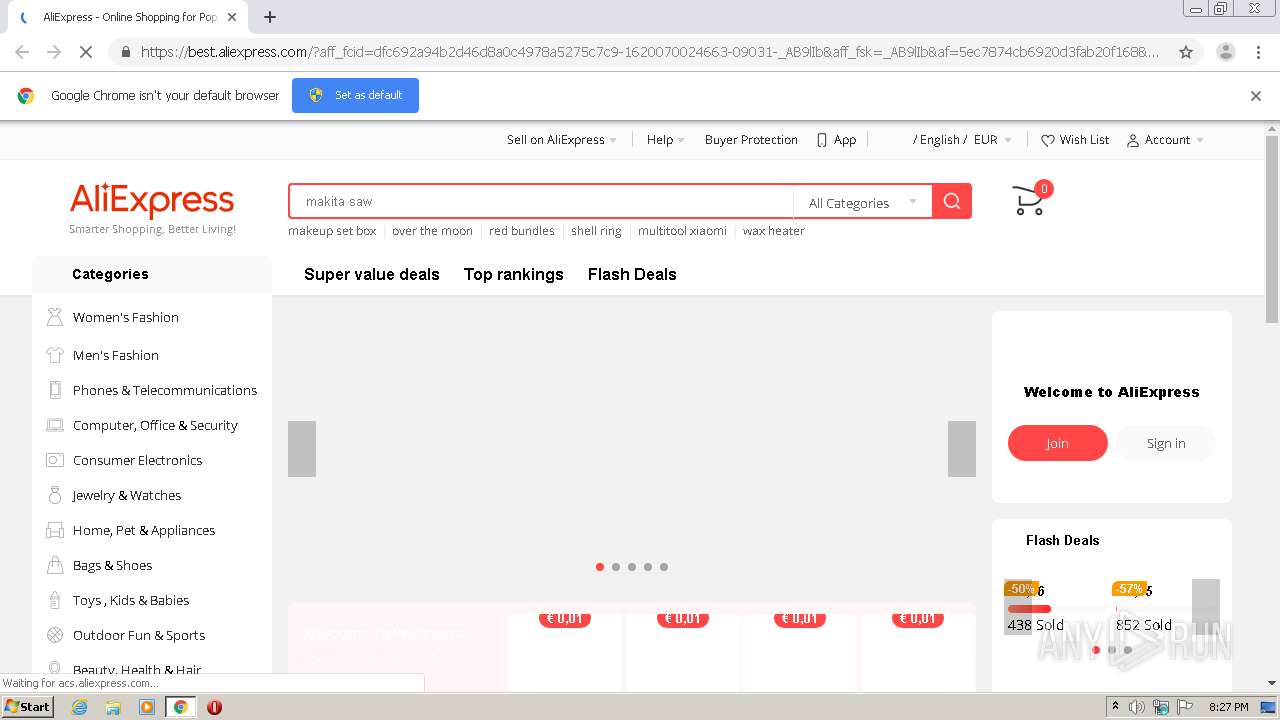1280x720 pixels.
Task: Expand the Help dropdown menu
Action: pyautogui.click(x=665, y=140)
